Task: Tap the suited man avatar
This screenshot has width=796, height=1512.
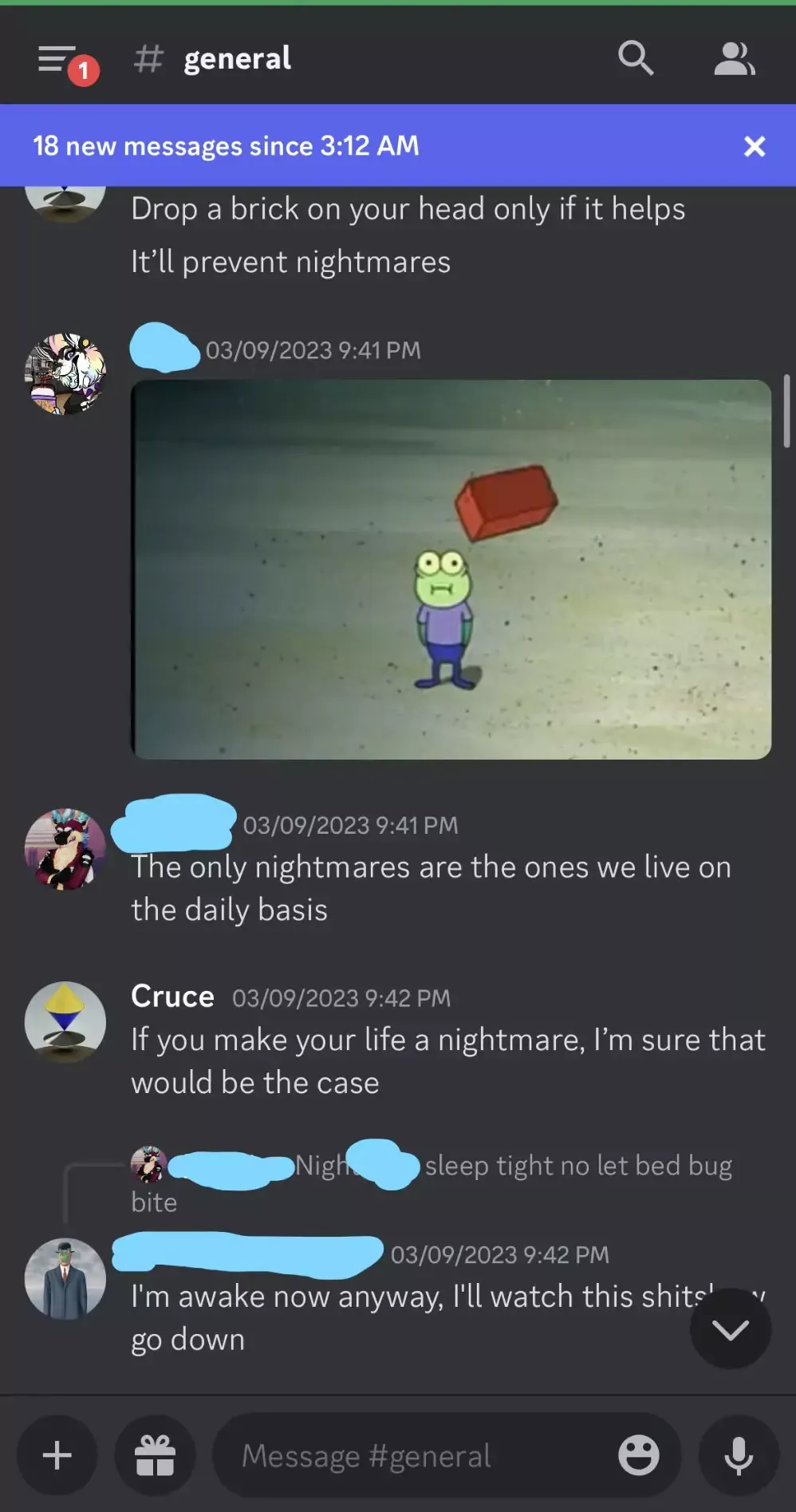Action: [65, 1279]
